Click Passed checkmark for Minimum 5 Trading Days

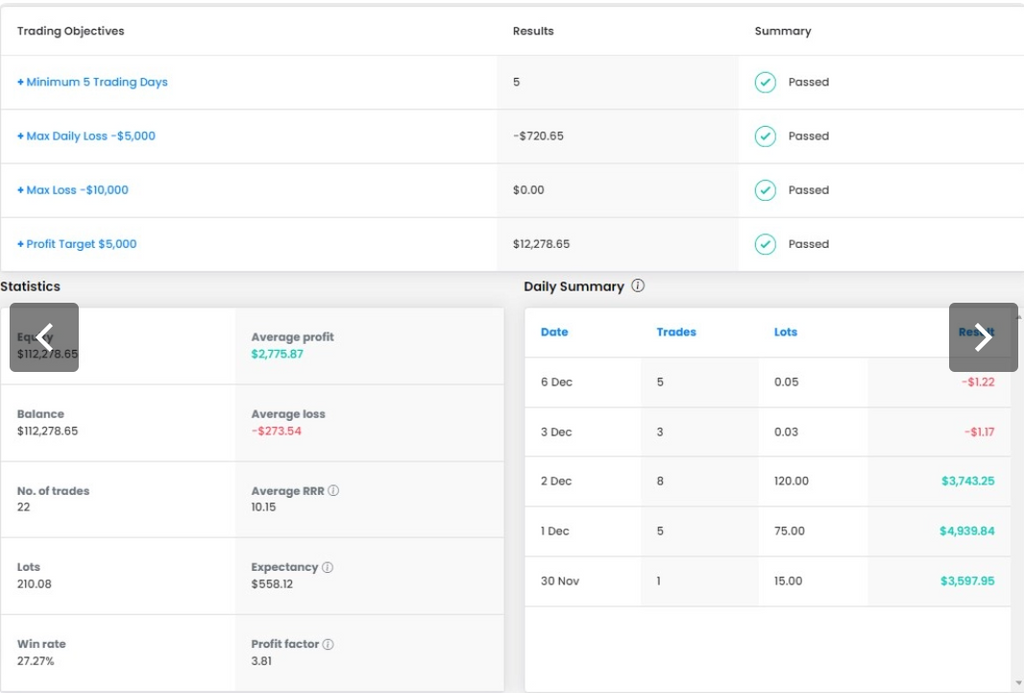(765, 82)
